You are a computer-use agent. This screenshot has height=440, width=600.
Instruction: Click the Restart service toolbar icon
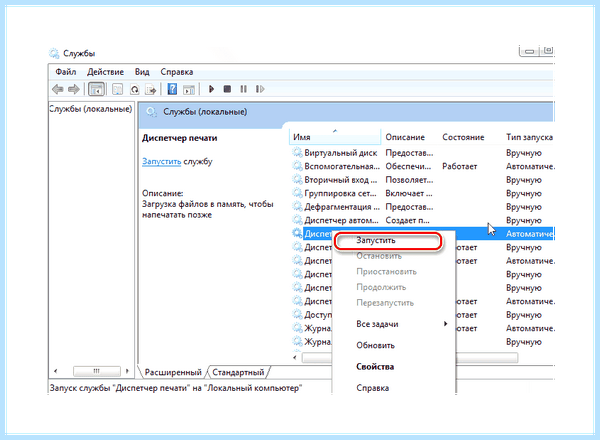(x=260, y=89)
